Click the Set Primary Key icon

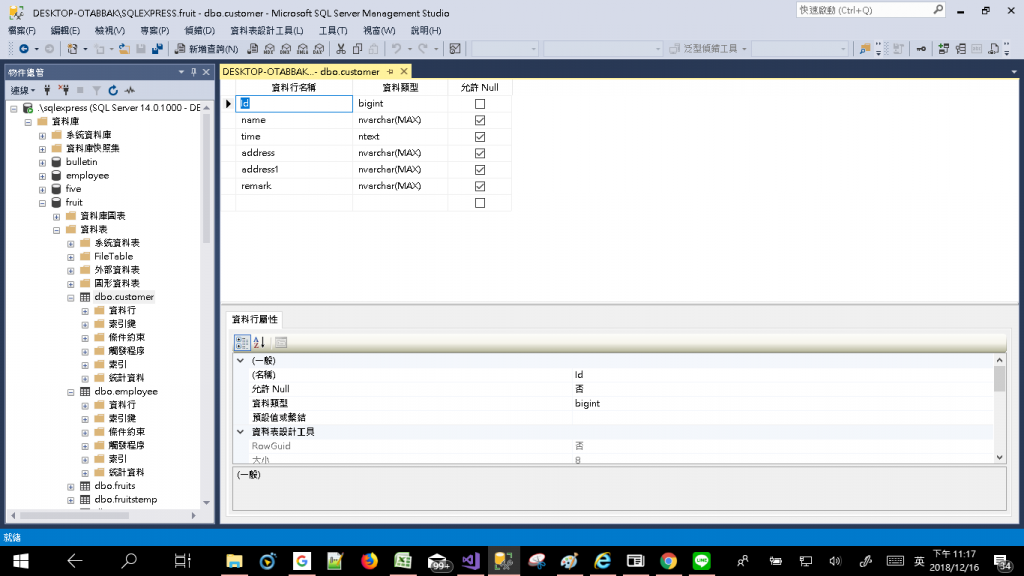[x=921, y=49]
